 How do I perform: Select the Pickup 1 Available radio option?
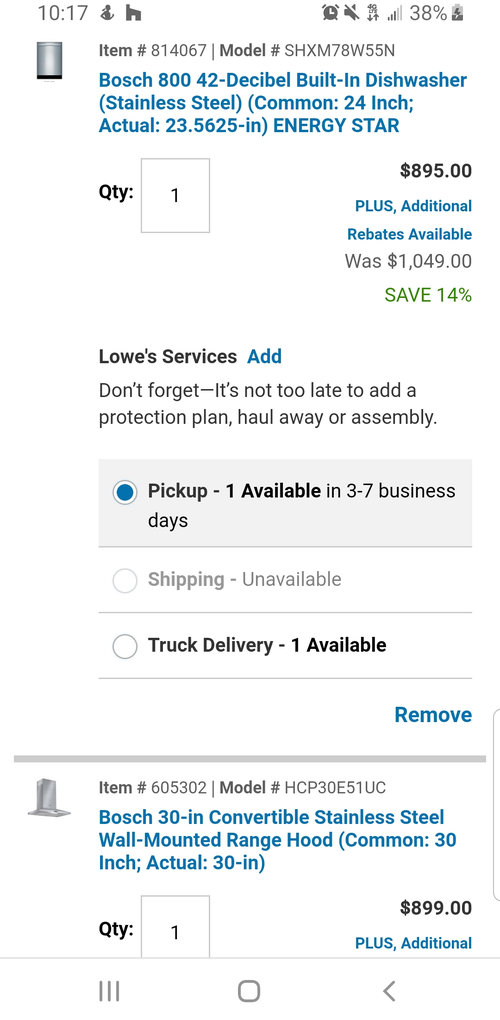coord(124,493)
